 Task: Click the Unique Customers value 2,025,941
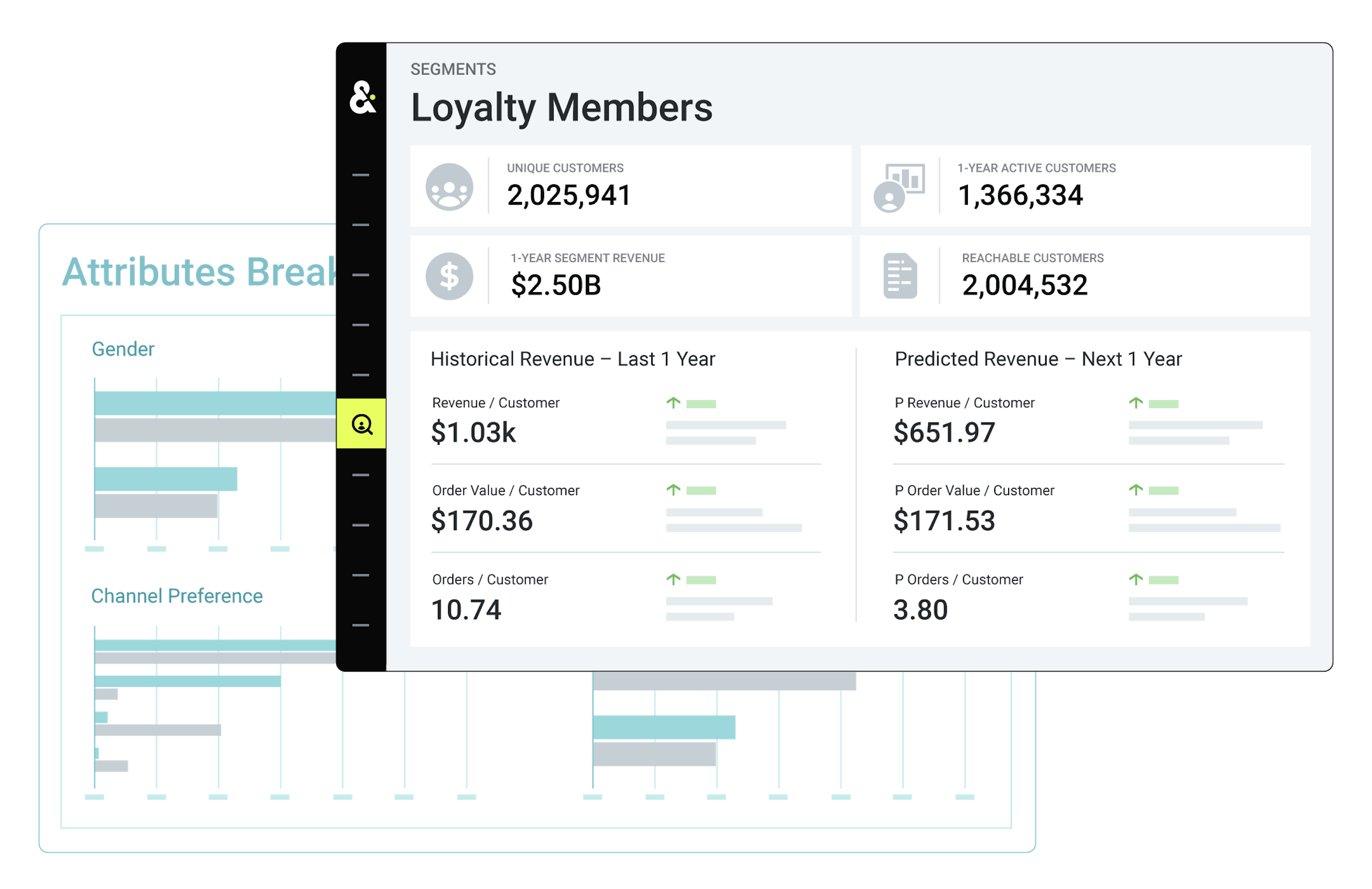[x=569, y=196]
